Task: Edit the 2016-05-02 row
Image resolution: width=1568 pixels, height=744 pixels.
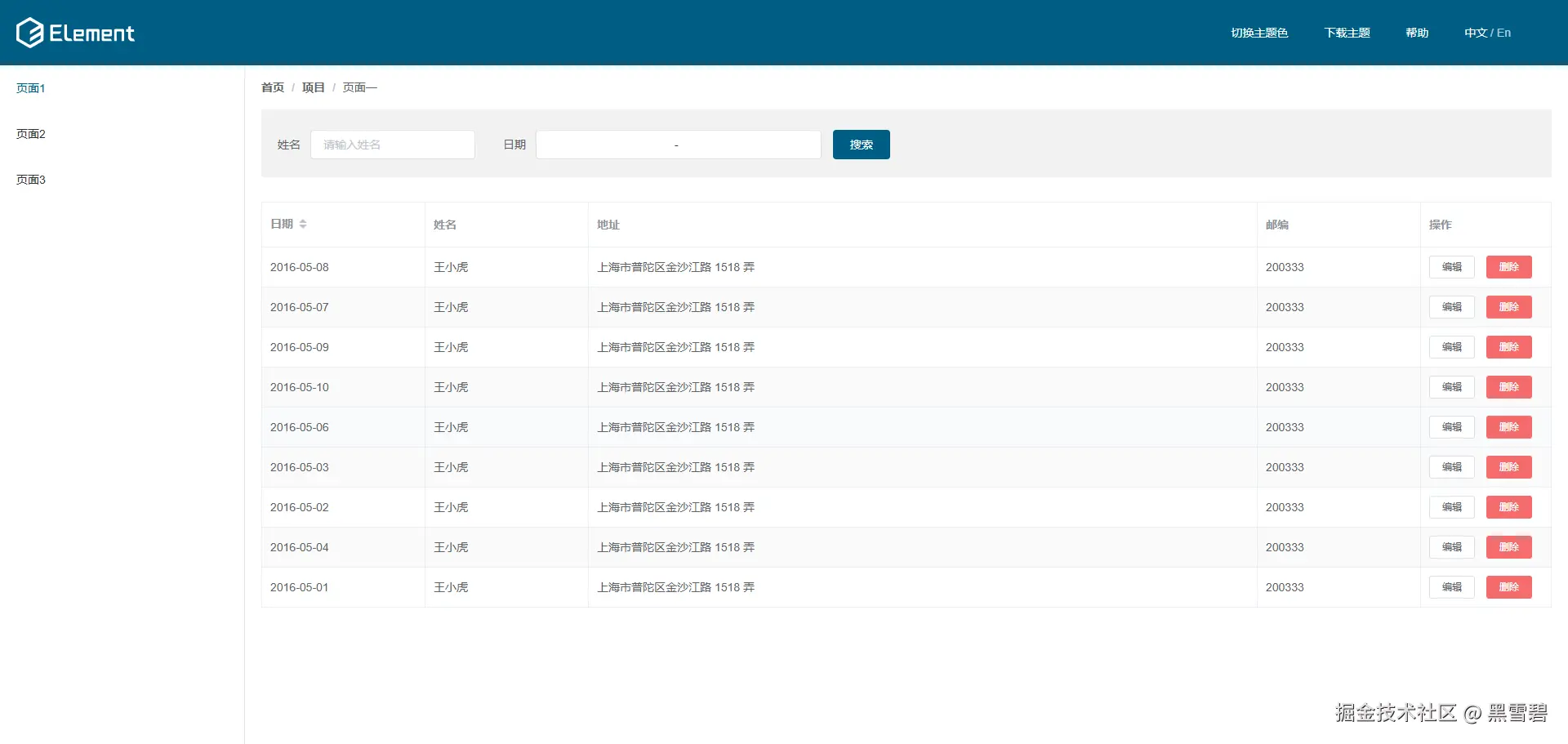Action: [x=1452, y=507]
